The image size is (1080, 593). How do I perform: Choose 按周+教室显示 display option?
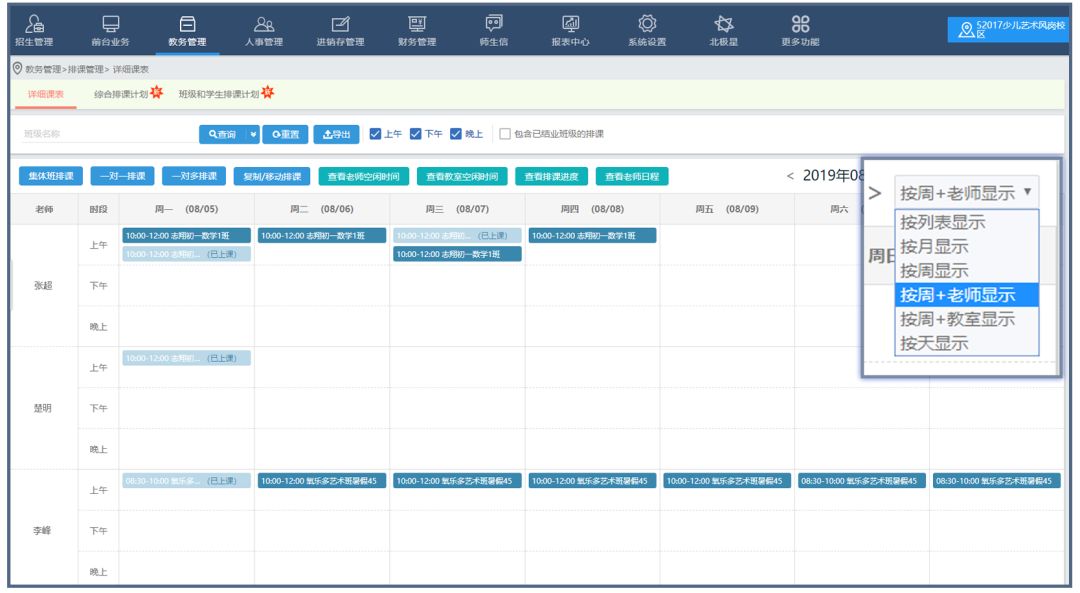click(x=957, y=319)
